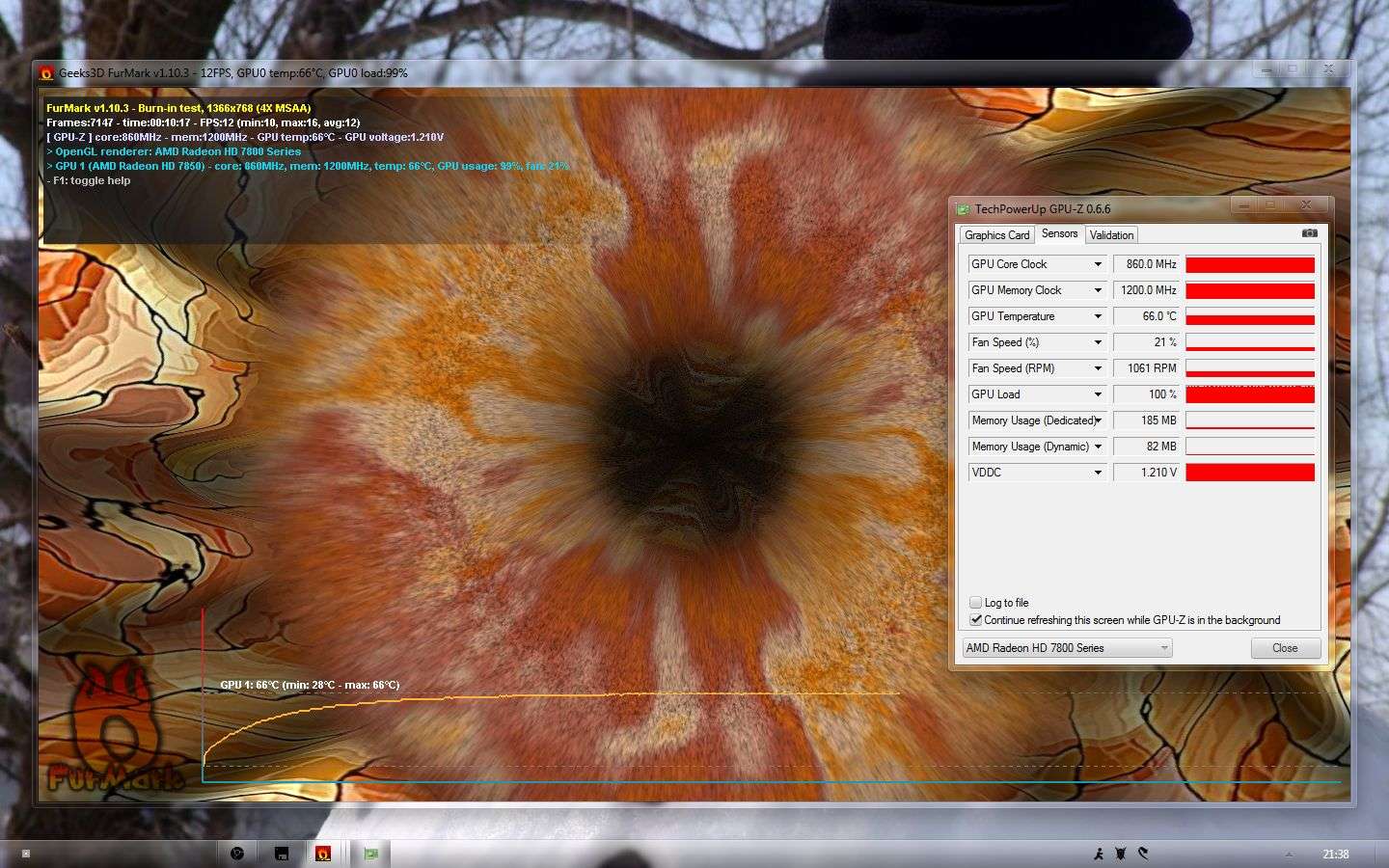Screen dimensions: 1389x868
Task: Click the 1061 RPM value field
Action: [x=1147, y=368]
